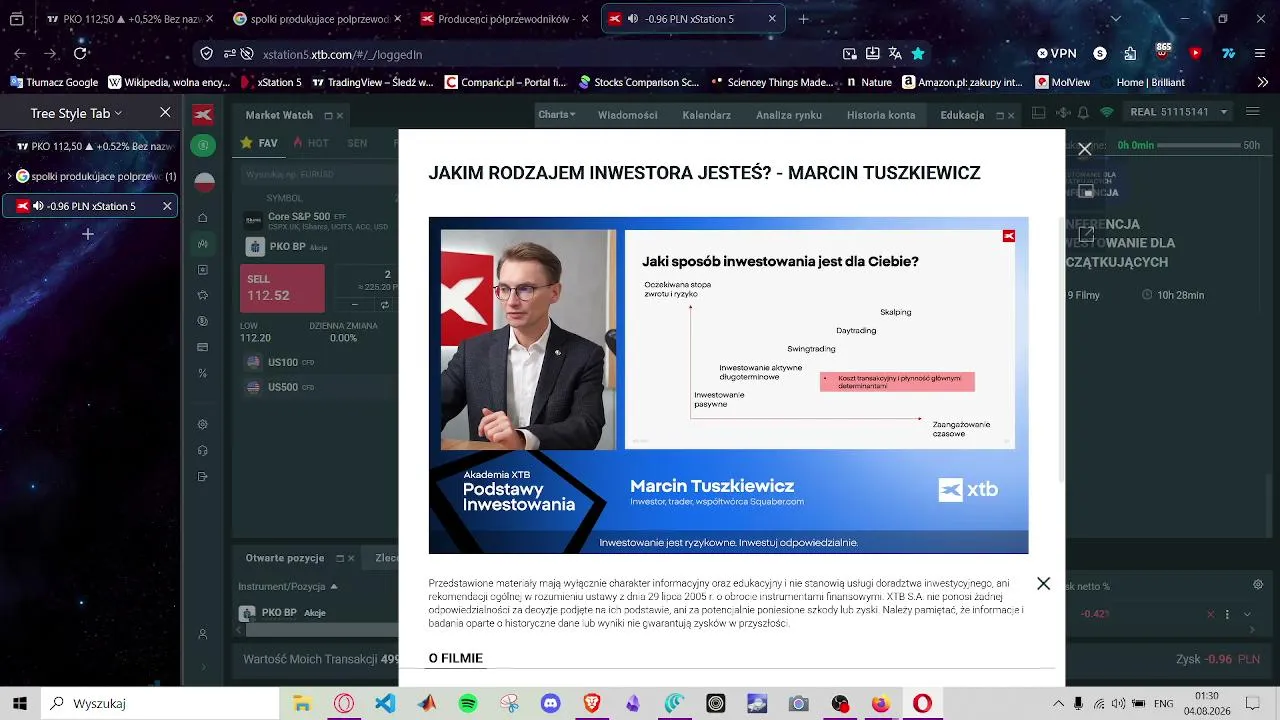This screenshot has height=720, width=1280.
Task: Expand the spolki produkujace tab tree
Action: [x=9, y=176]
